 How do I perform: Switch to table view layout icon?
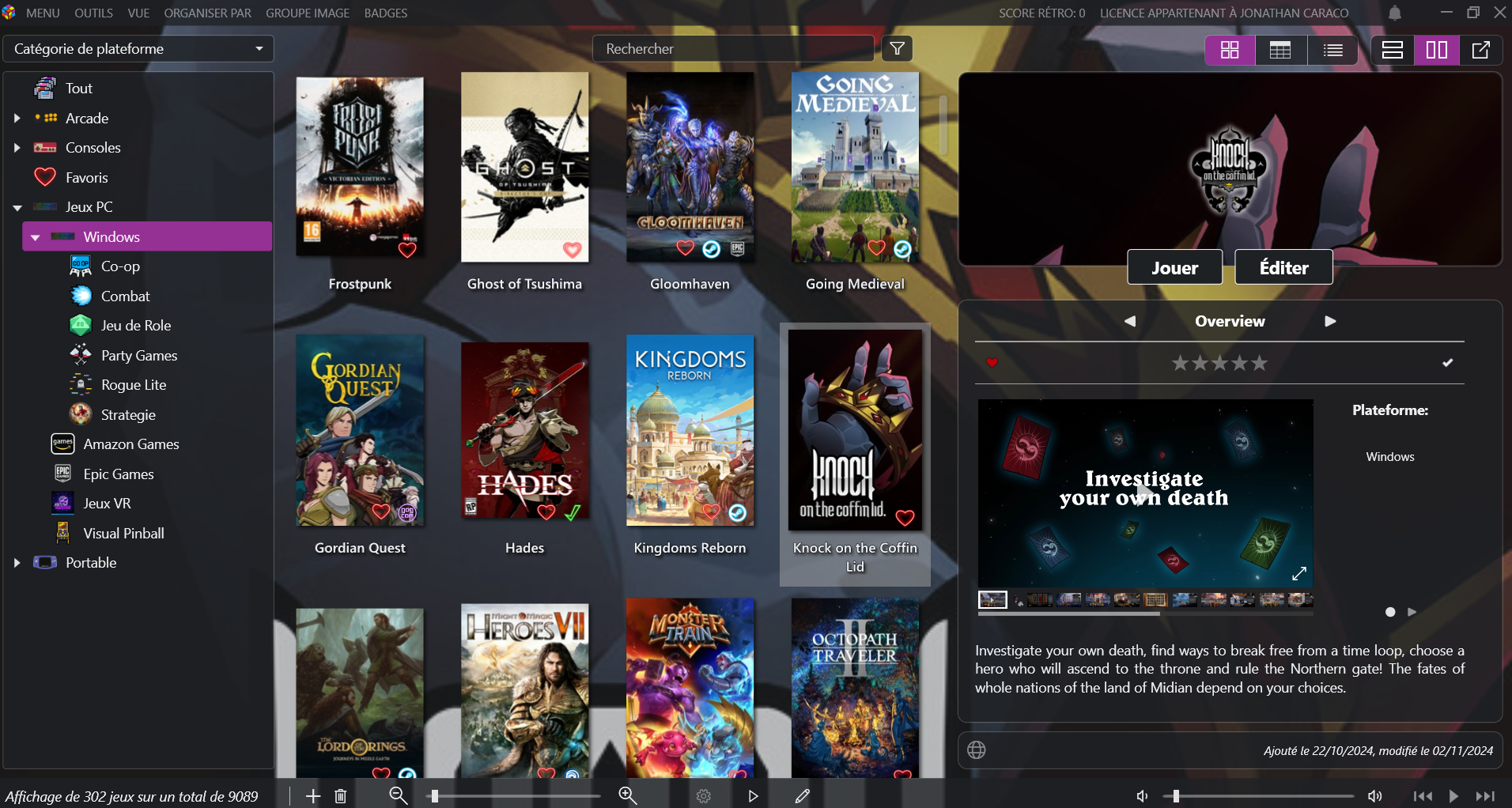pos(1280,50)
